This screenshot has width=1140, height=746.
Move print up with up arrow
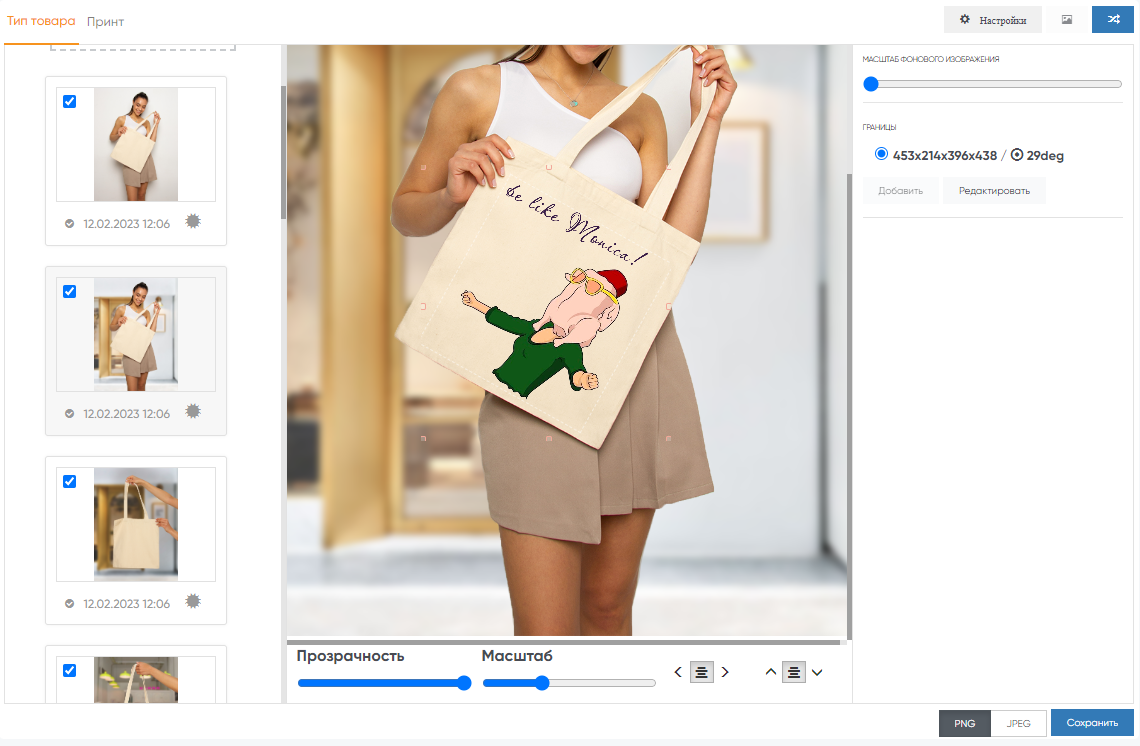(771, 673)
